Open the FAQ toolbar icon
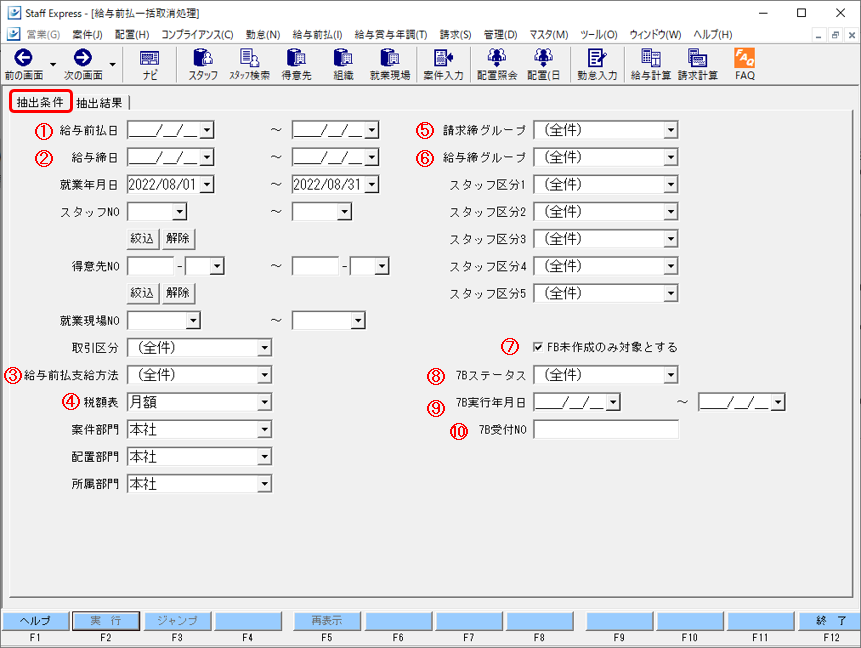861x648 pixels. tap(745, 65)
